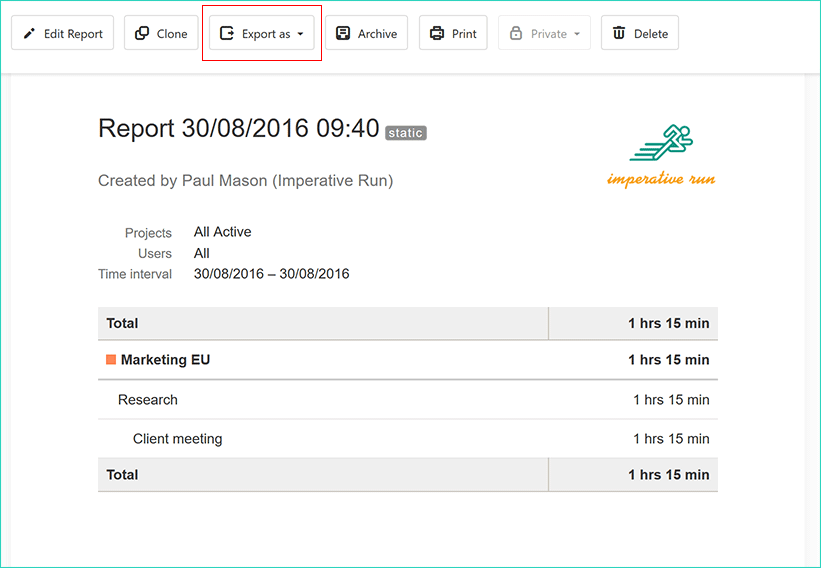The image size is (821, 568).
Task: Click the Print button label
Action: [x=464, y=34]
